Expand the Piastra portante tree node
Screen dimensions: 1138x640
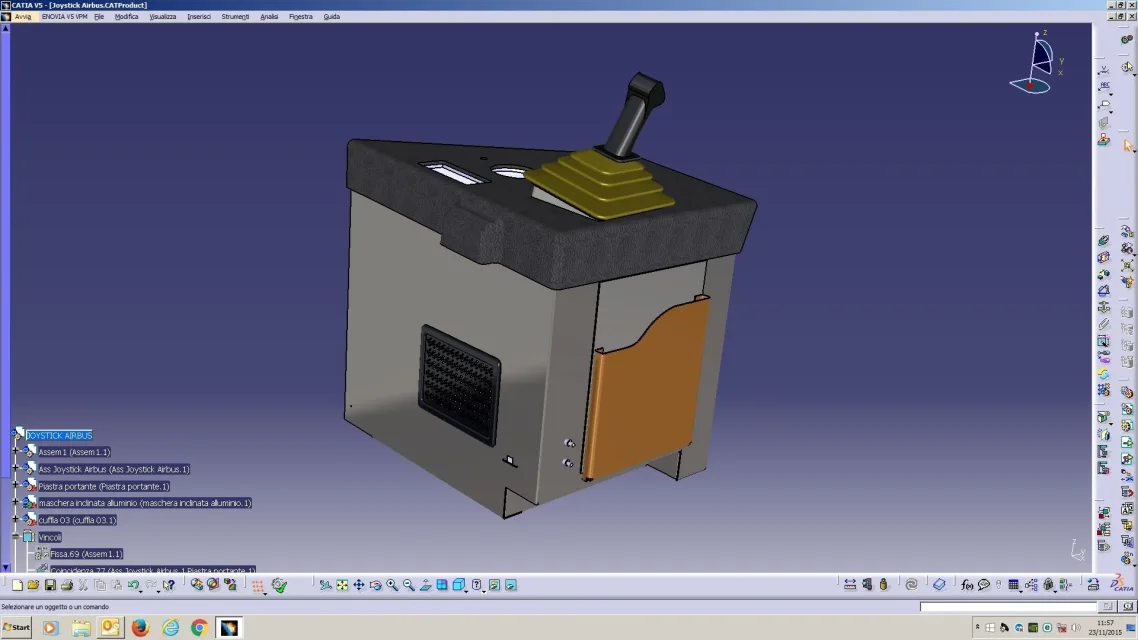pyautogui.click(x=16, y=486)
